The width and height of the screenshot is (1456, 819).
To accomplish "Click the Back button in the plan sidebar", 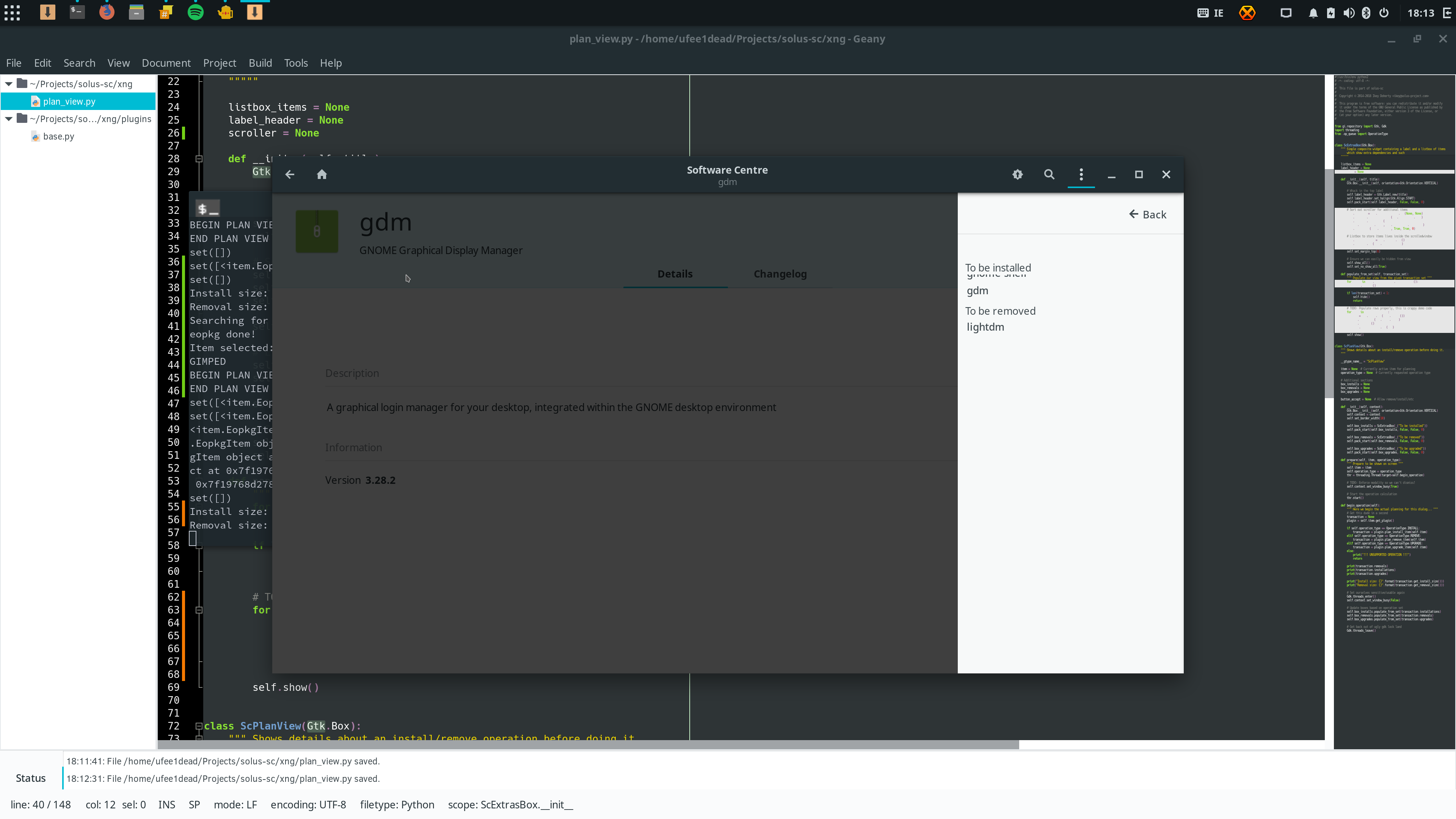I will pos(1148,214).
